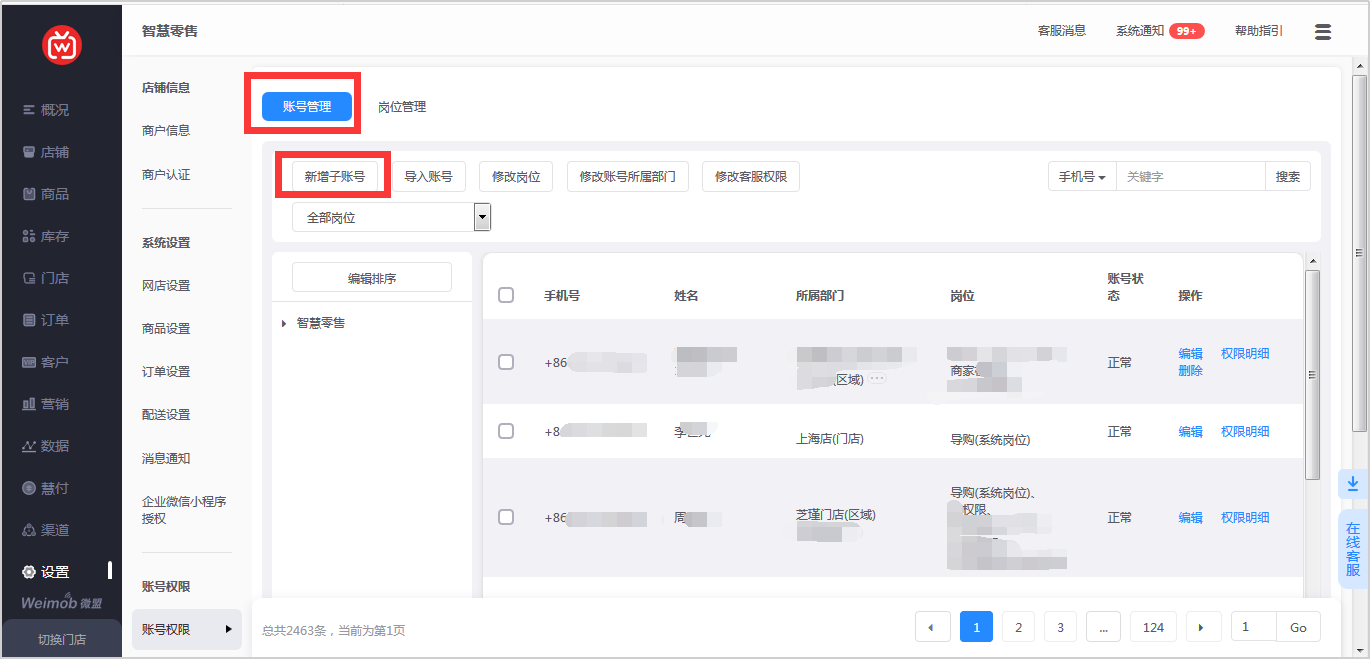1372x661 pixels.
Task: Open 订单 orders section in sidebar
Action: tap(46, 320)
